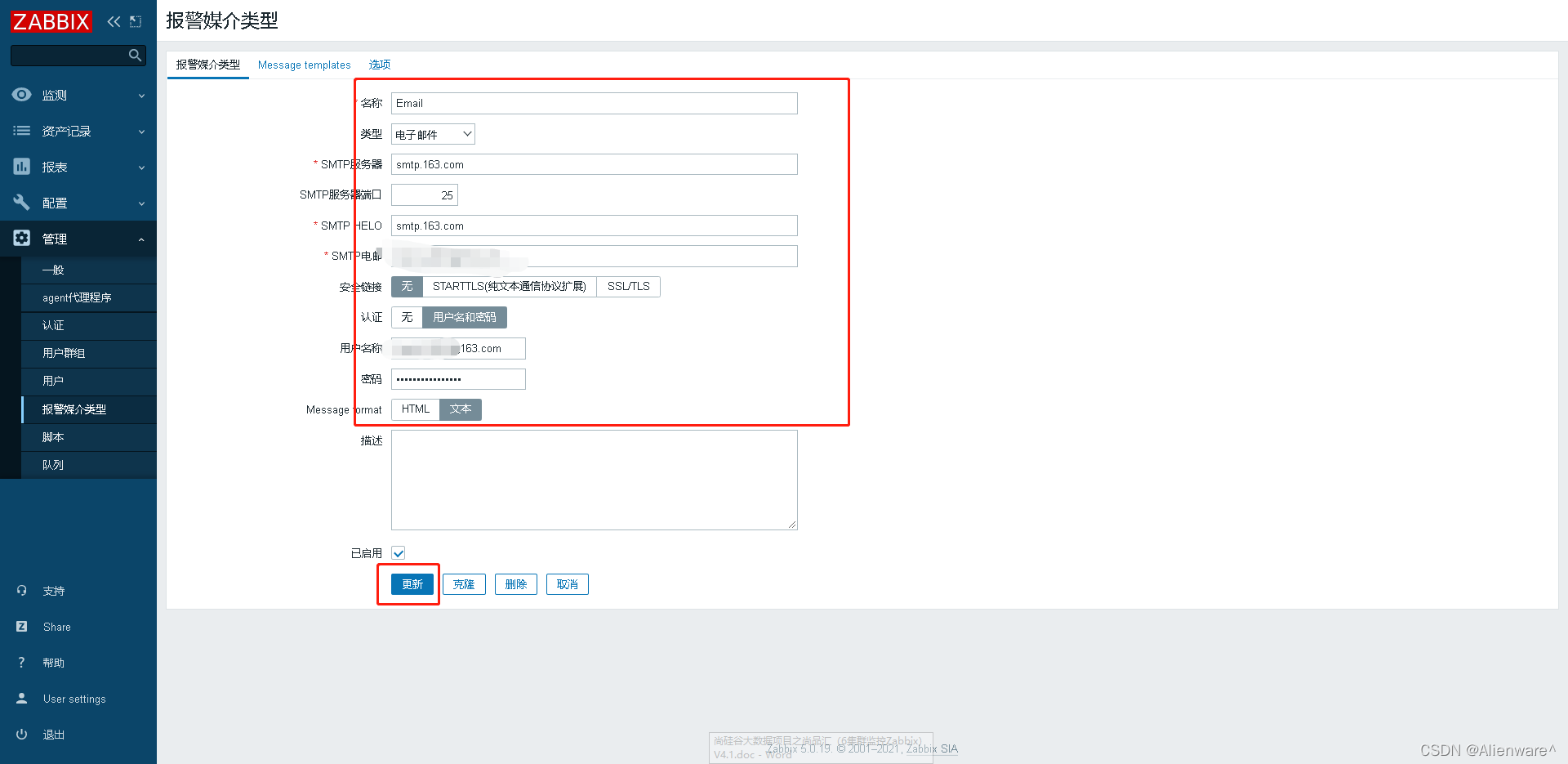Open agent代理程序 submenu item
This screenshot has width=1568, height=764.
(x=89, y=298)
